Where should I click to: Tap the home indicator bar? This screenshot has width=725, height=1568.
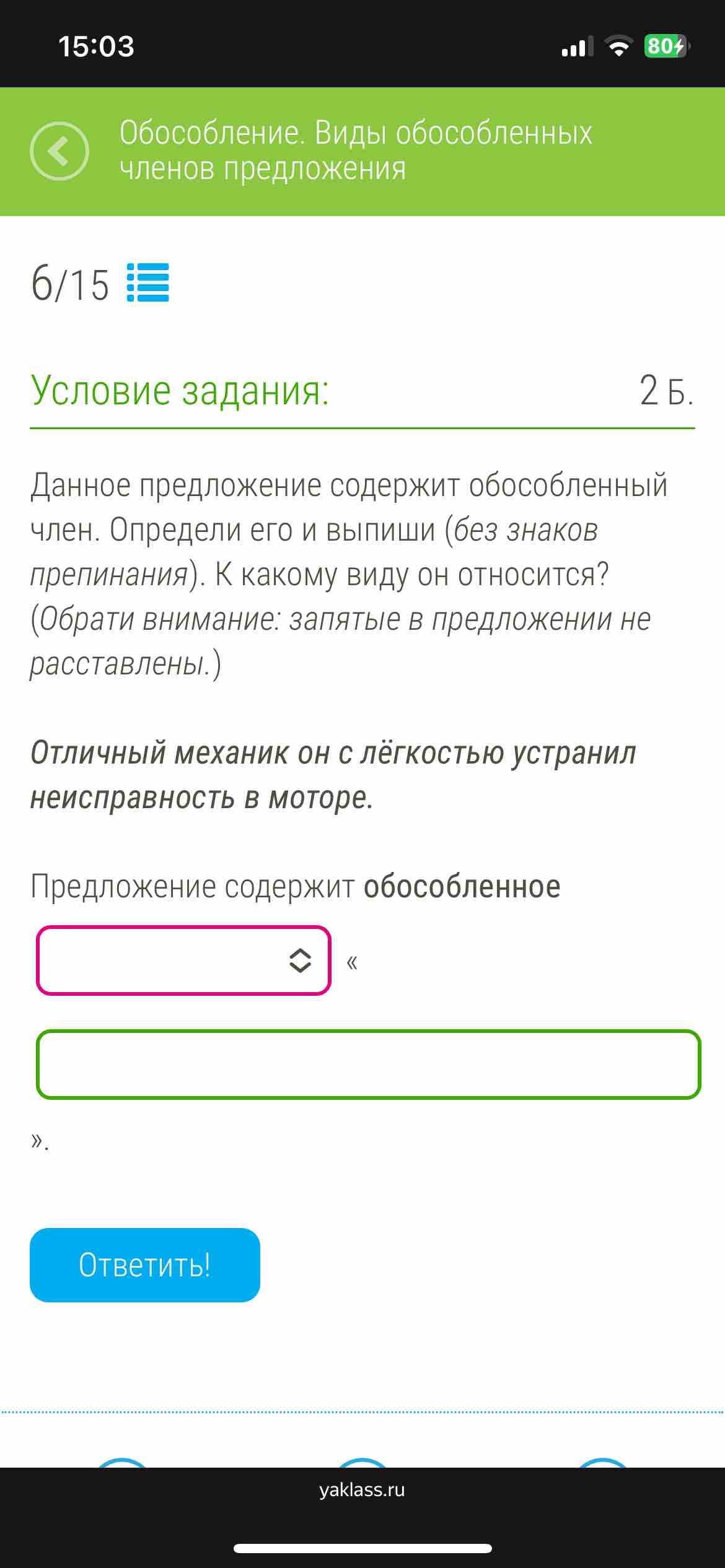pos(362,1548)
